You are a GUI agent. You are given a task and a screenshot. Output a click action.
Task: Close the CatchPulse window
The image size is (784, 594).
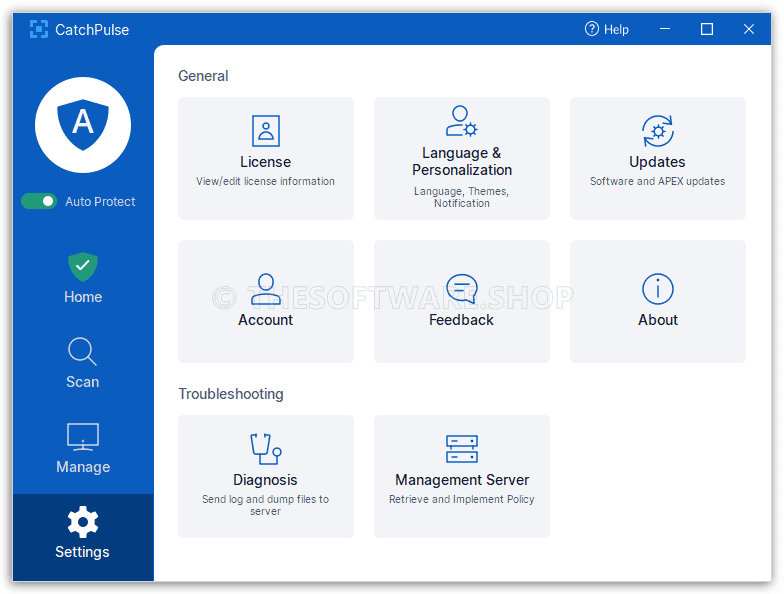pos(749,29)
